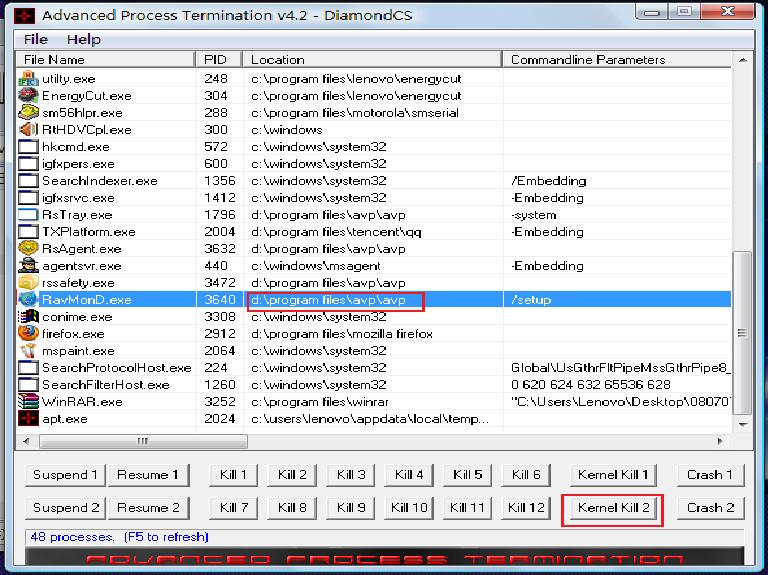Open the Help menu
Viewport: 768px width, 575px height.
pyautogui.click(x=84, y=39)
